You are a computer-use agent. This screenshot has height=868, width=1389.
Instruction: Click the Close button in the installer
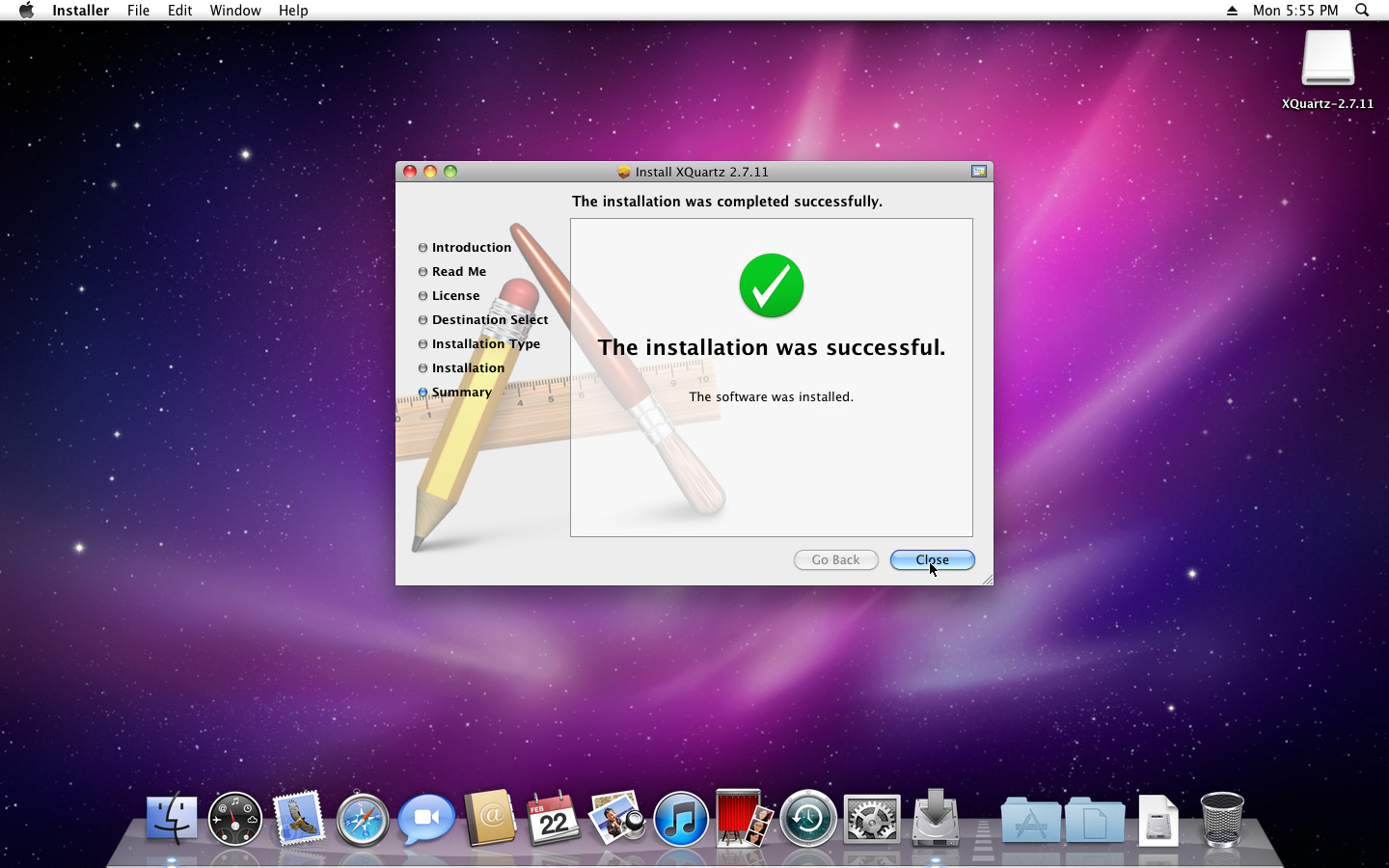pyautogui.click(x=932, y=560)
